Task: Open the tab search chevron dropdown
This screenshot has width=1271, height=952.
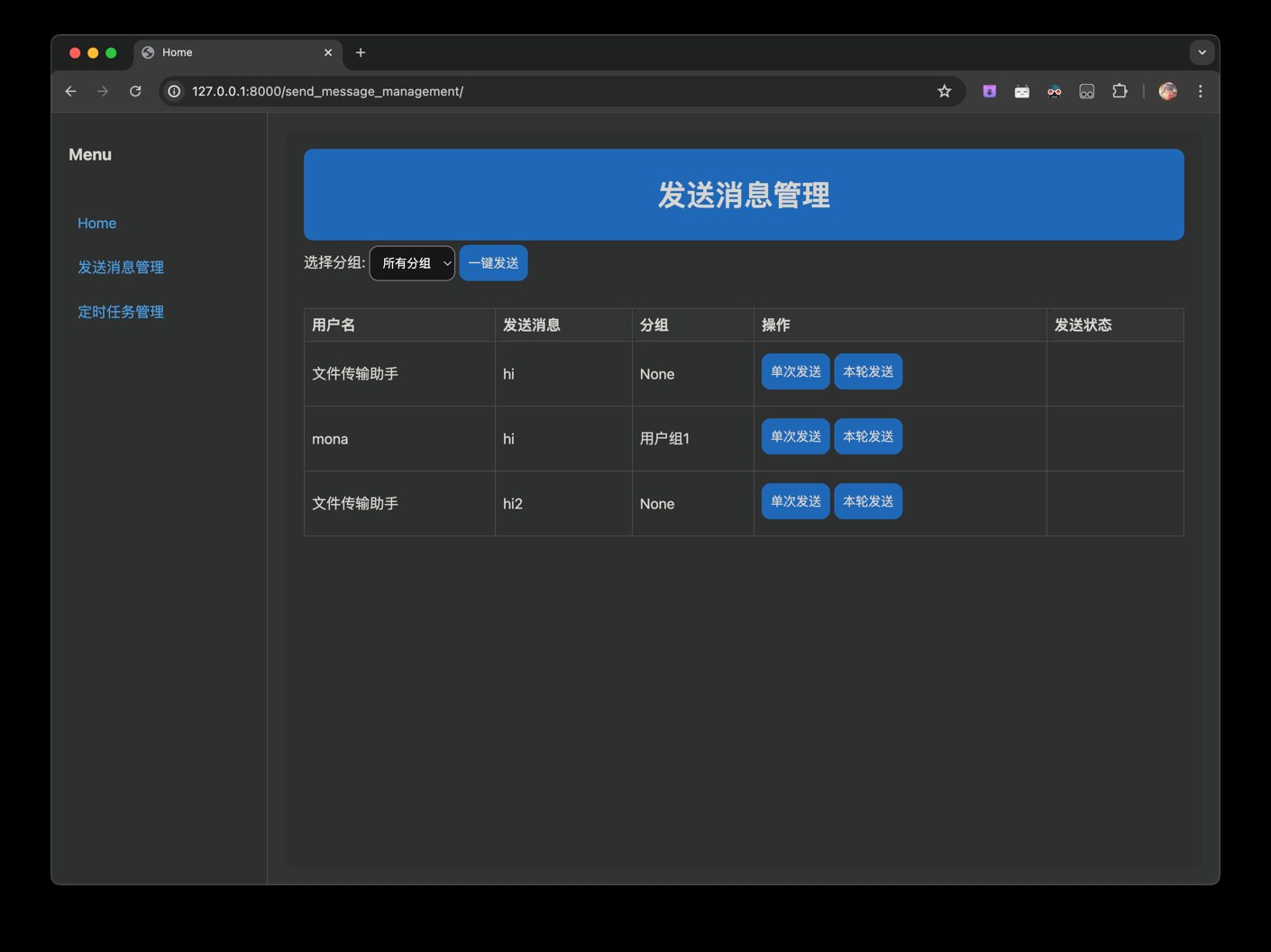Action: point(1202,52)
